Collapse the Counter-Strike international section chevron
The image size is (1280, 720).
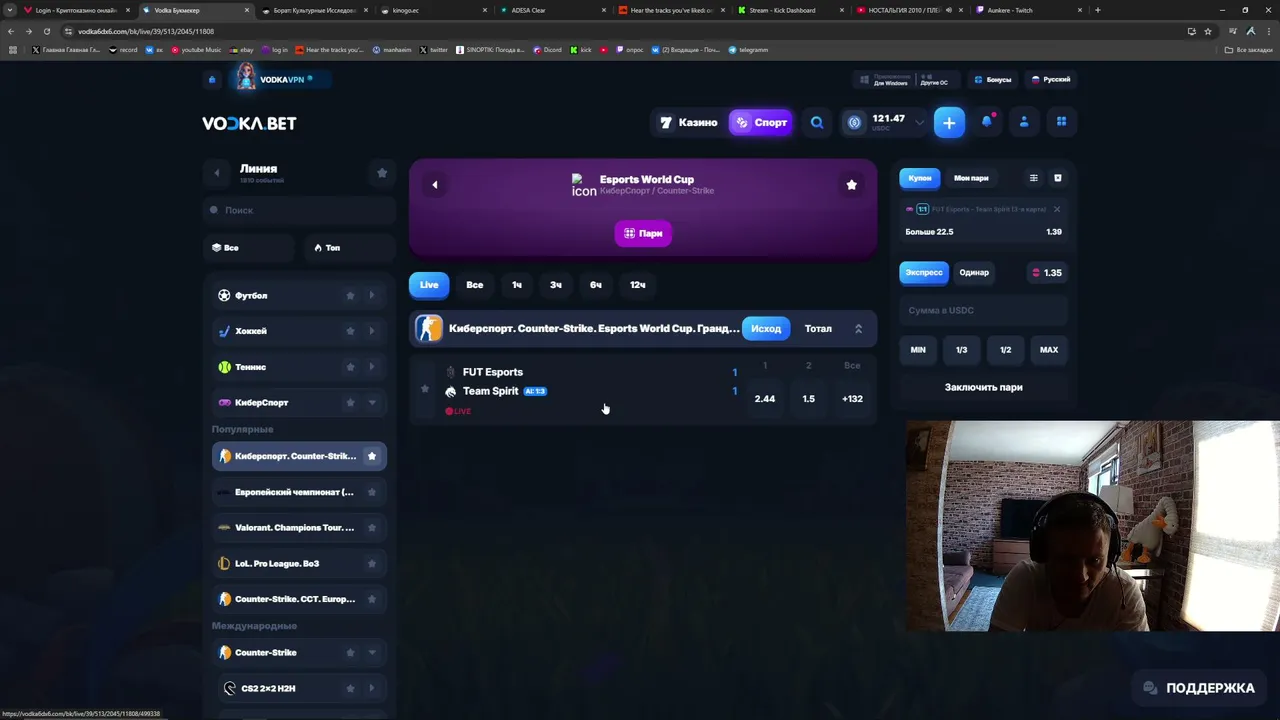point(372,652)
